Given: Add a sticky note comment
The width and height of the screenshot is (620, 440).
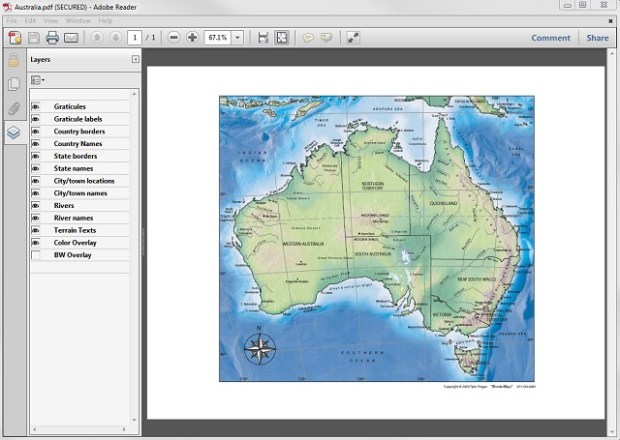Looking at the screenshot, I should (308, 38).
